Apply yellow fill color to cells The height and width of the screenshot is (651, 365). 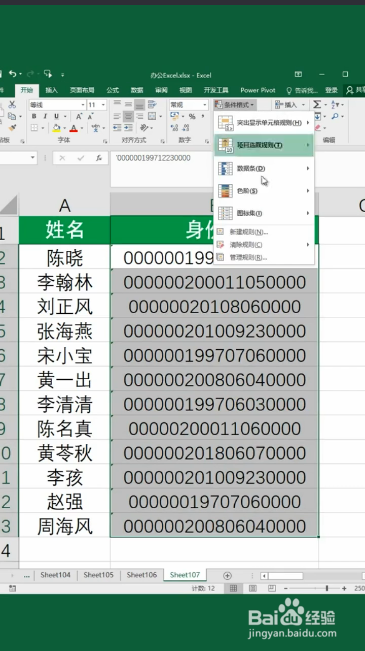coord(56,128)
